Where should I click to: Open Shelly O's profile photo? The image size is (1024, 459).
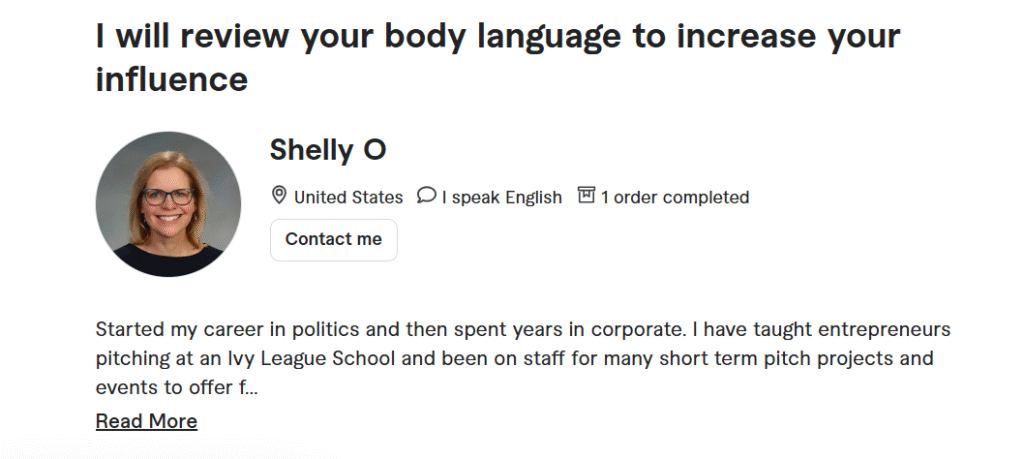tap(168, 204)
